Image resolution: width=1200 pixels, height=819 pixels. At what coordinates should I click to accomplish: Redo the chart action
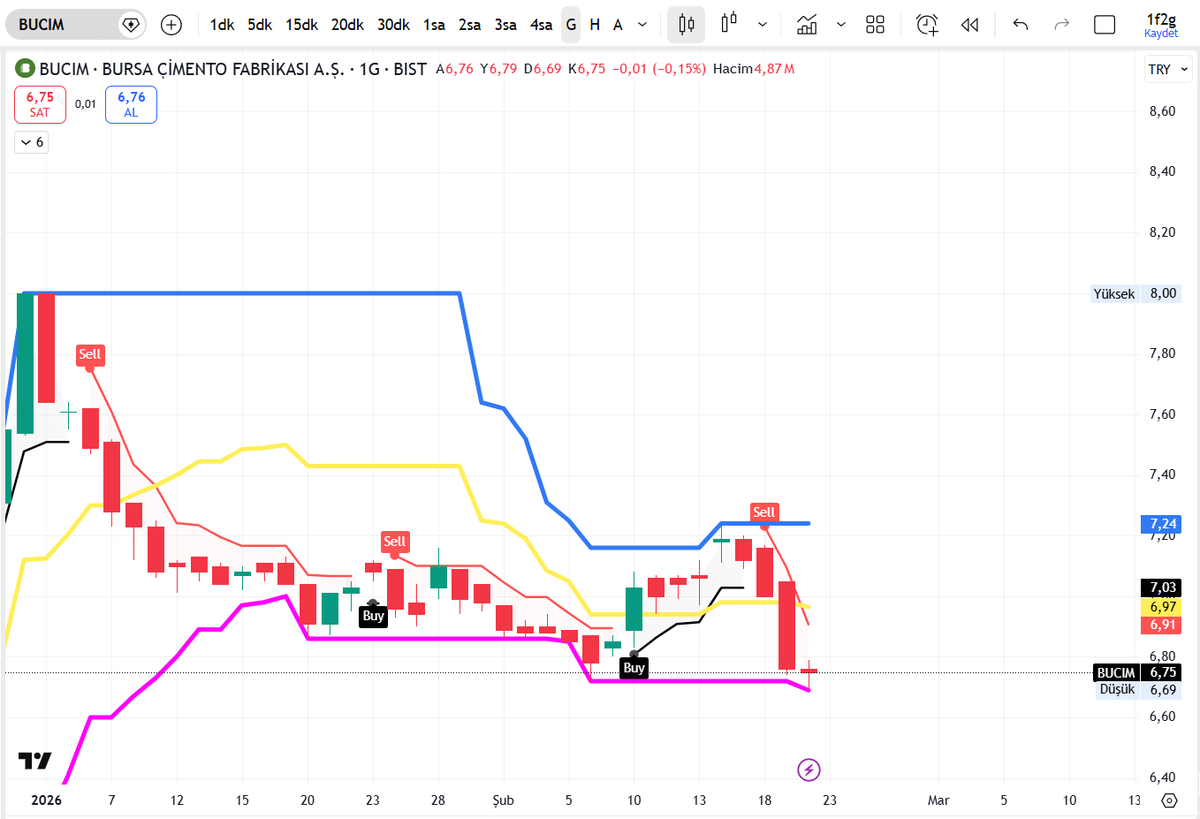1062,24
